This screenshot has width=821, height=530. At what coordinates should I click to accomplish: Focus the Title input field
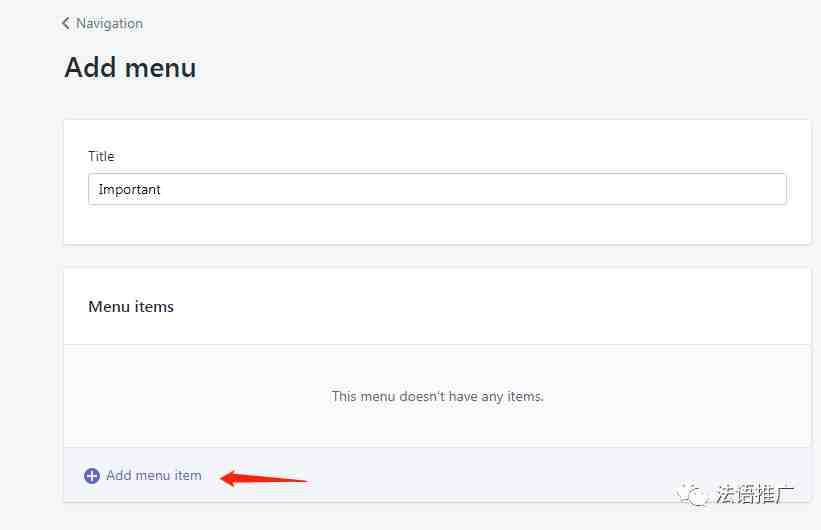pos(437,189)
